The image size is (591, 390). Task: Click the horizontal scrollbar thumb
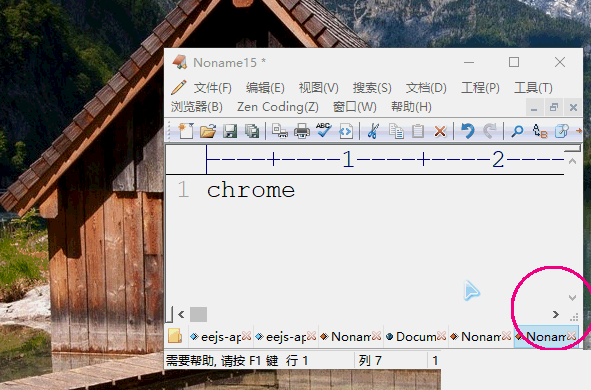pyautogui.click(x=198, y=314)
